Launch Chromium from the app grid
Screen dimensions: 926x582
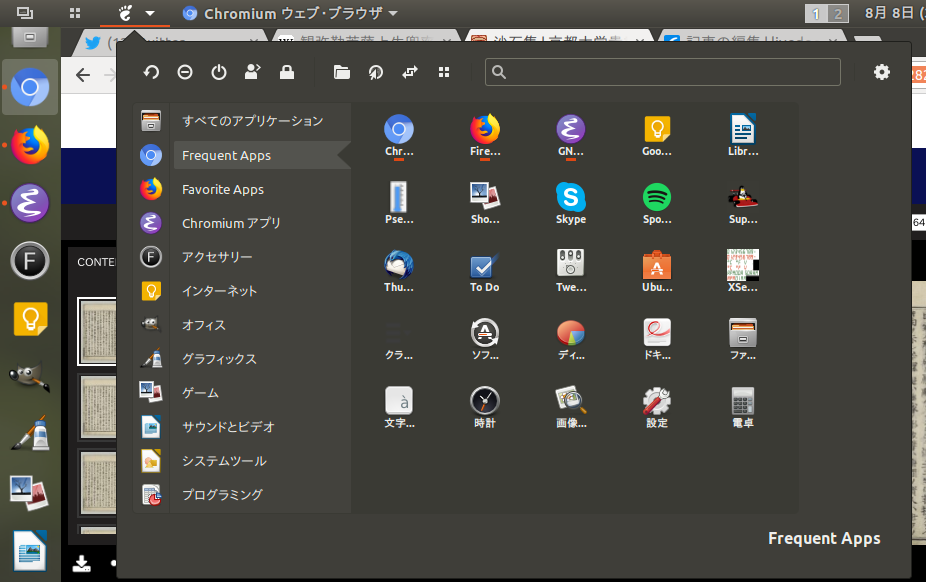tap(399, 136)
